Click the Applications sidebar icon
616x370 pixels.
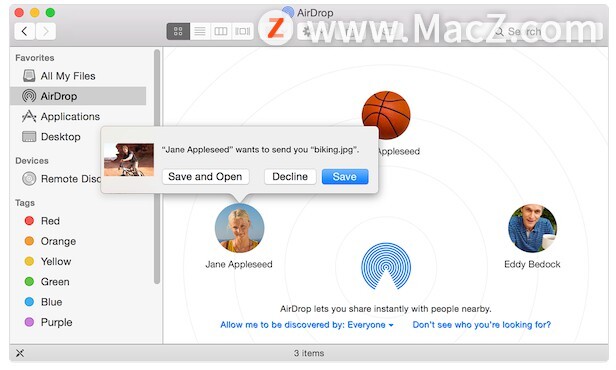29,117
